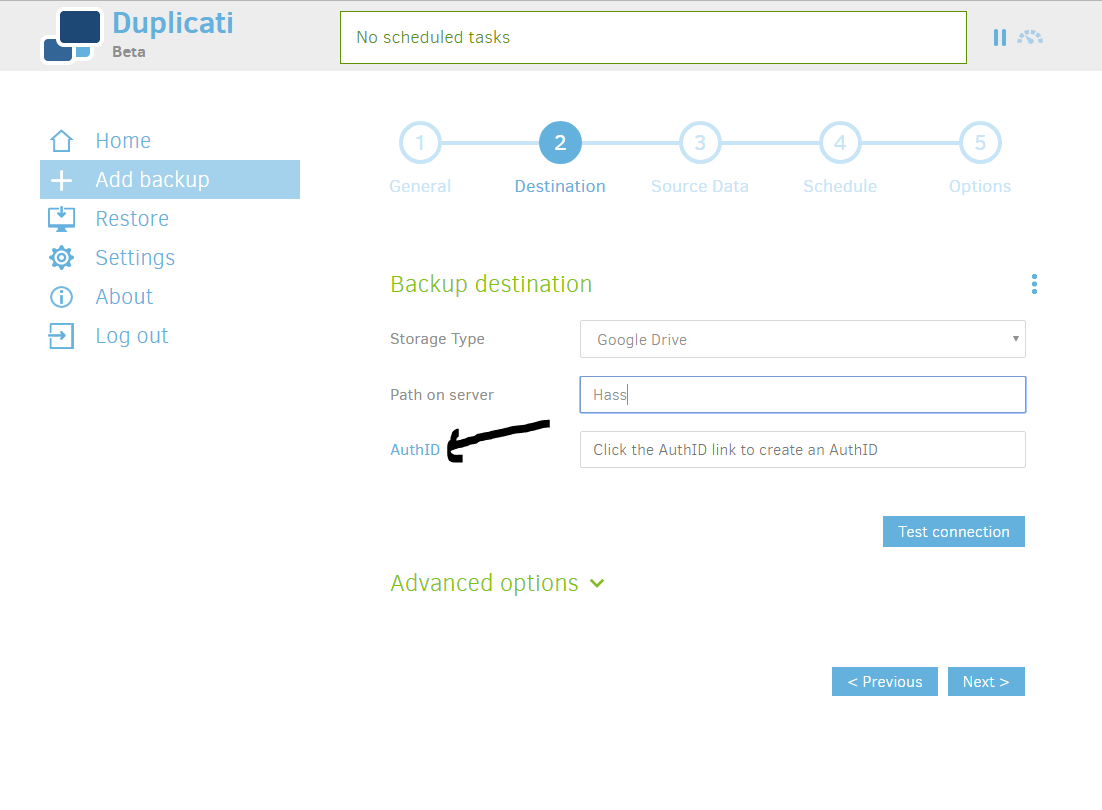The width and height of the screenshot is (1102, 810).
Task: Click the Duplicati logo icon
Action: click(x=72, y=35)
